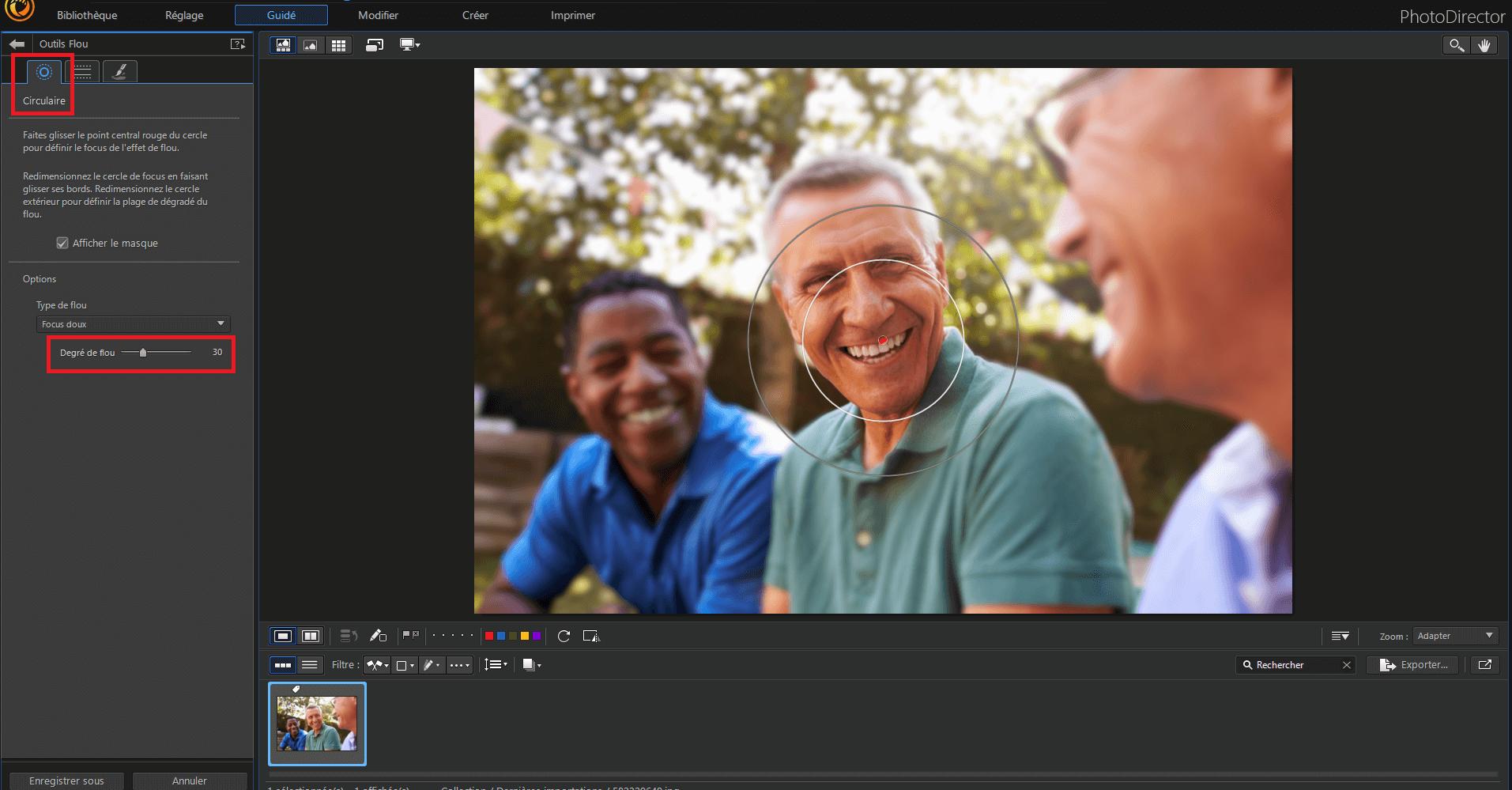1512x790 pixels.
Task: Click the Exporter button
Action: click(1412, 664)
